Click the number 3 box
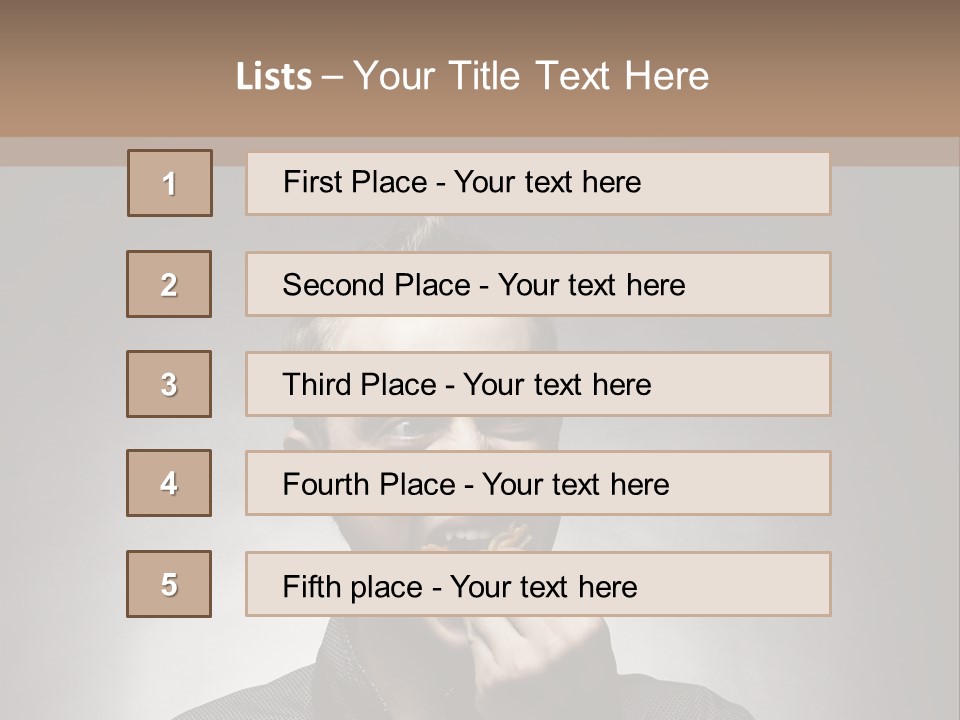Screen dimensions: 960x720 pos(169,384)
